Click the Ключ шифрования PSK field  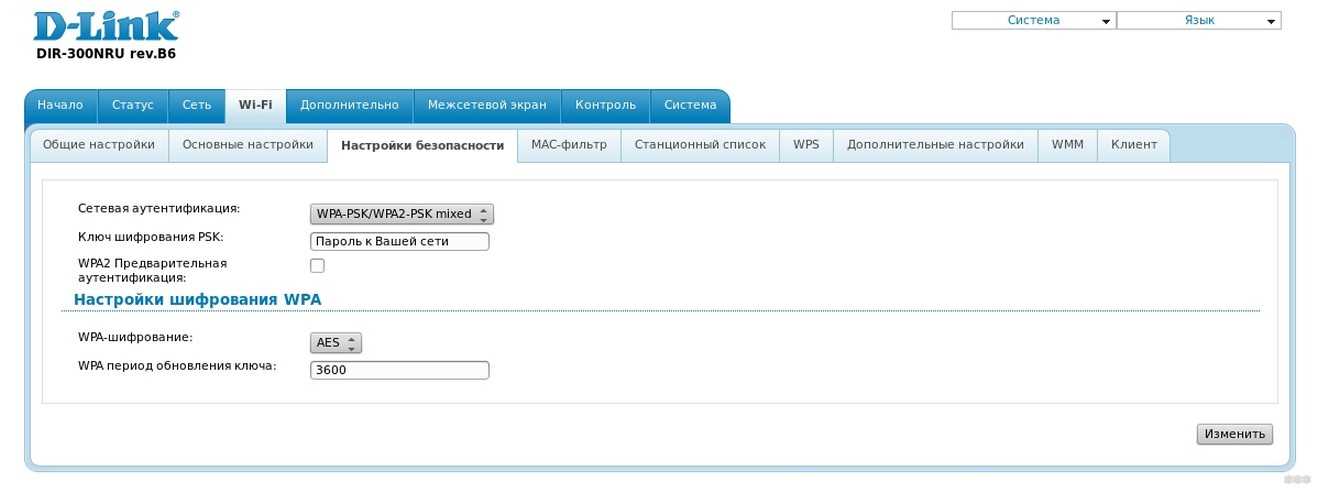(400, 241)
